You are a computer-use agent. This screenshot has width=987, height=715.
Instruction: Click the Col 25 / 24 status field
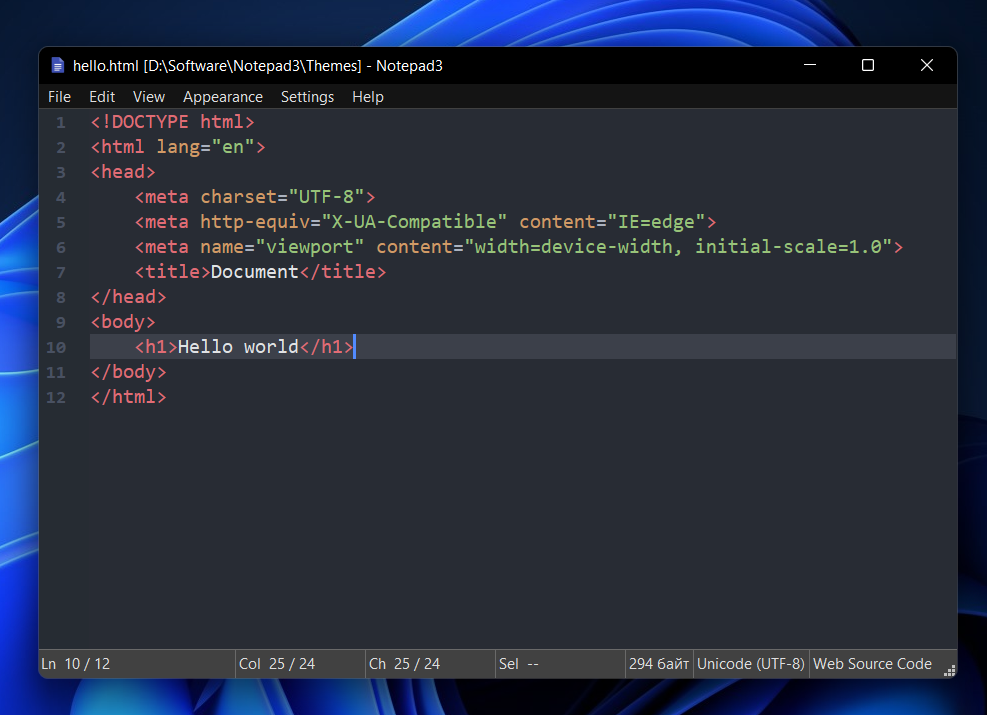300,664
